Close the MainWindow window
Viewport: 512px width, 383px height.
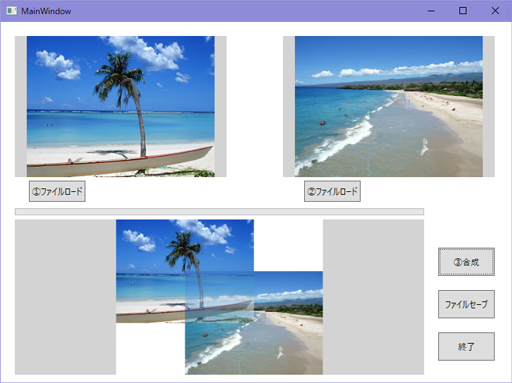tap(495, 11)
